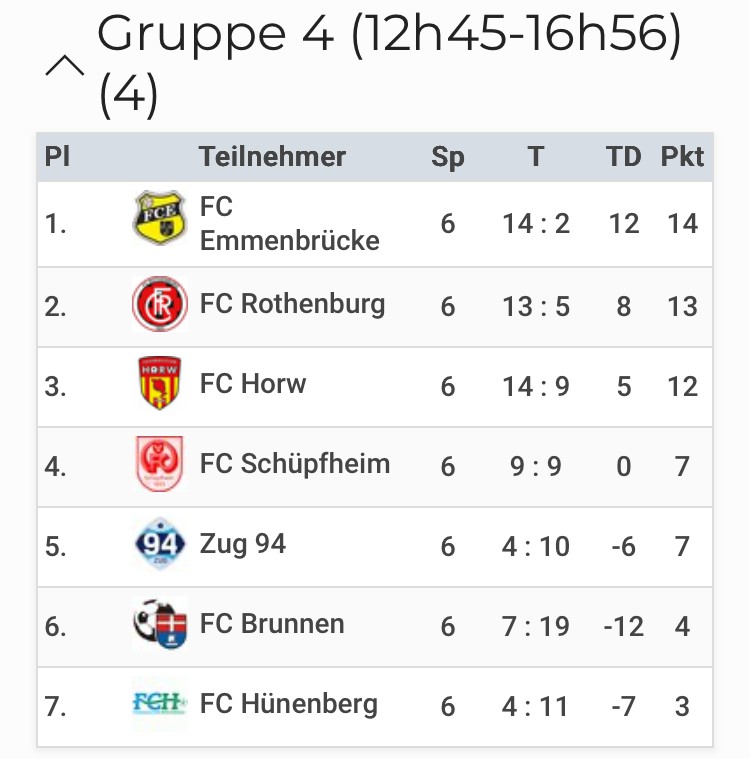Open FC Schüpfheim team page
This screenshot has height=759, width=750.
click(294, 464)
